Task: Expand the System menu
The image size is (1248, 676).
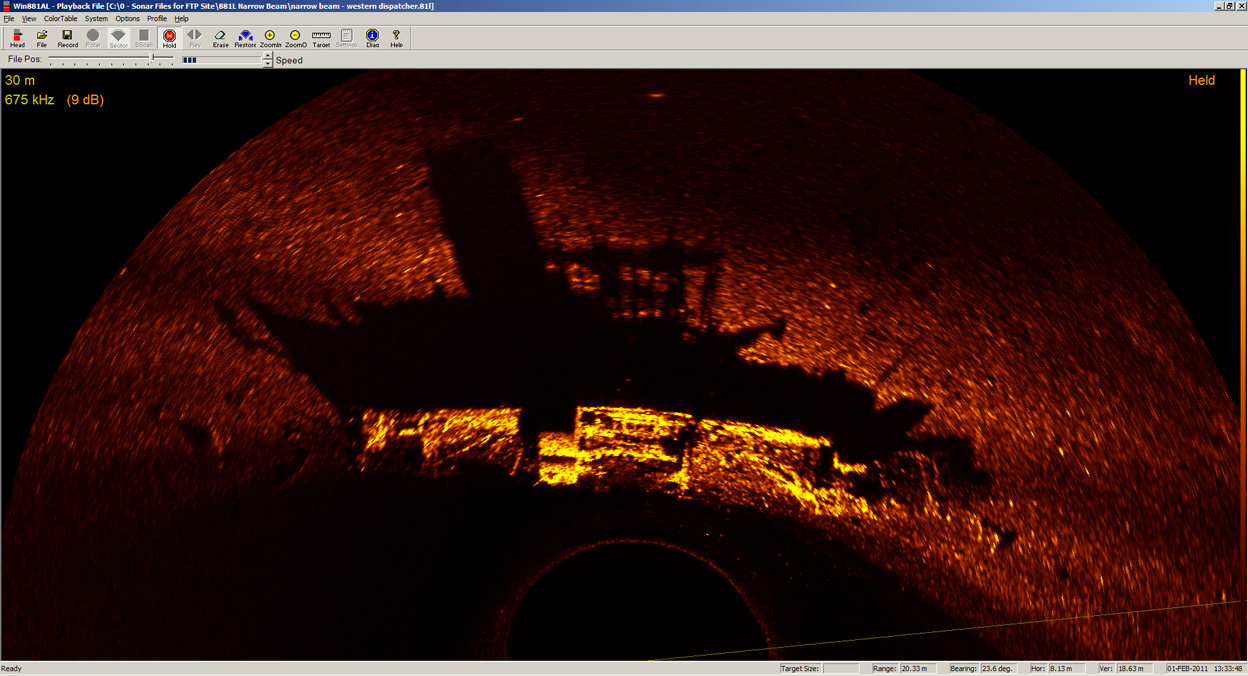Action: pos(95,18)
